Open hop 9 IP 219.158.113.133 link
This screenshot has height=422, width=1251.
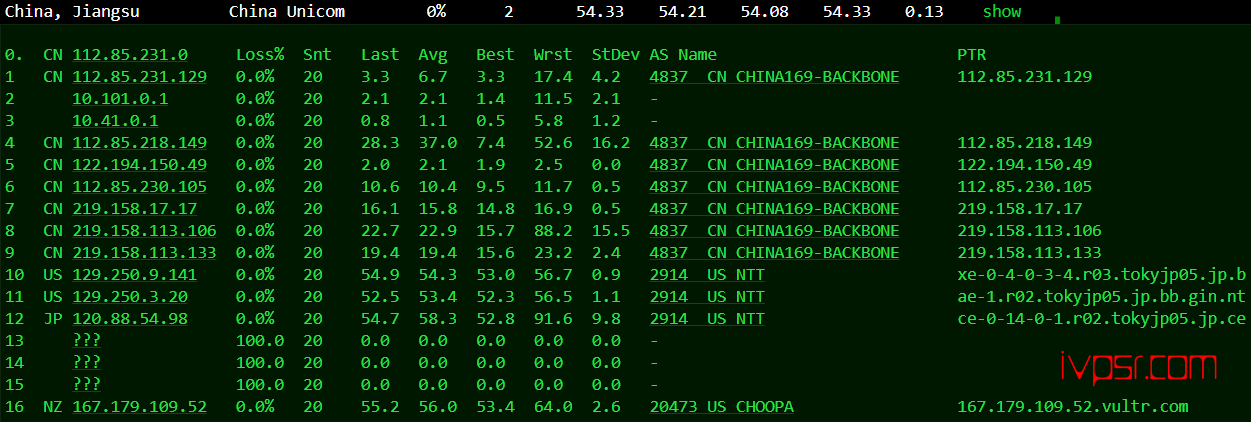[x=144, y=252]
